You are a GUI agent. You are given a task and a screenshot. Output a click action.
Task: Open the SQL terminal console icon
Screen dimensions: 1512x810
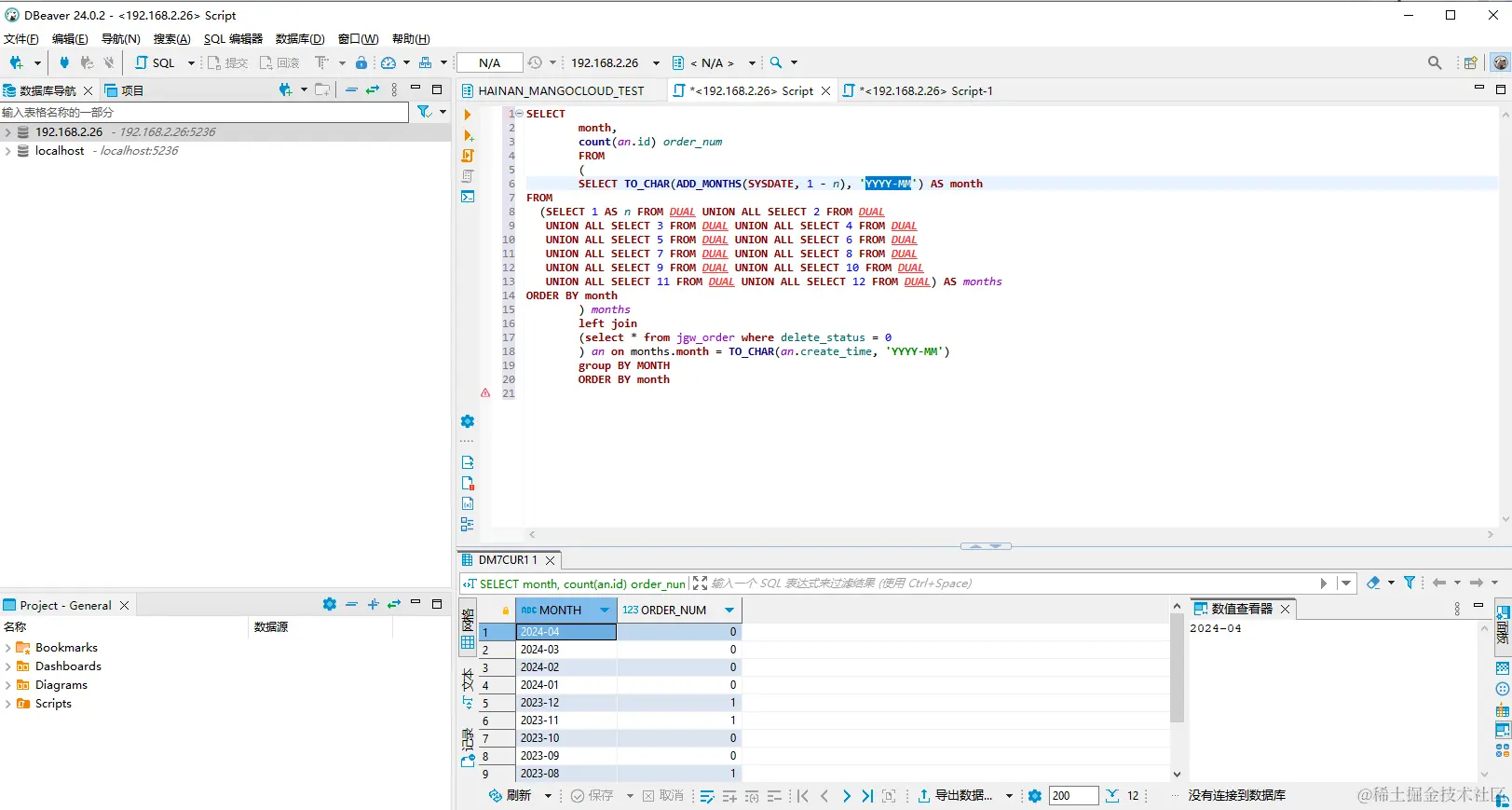468,197
